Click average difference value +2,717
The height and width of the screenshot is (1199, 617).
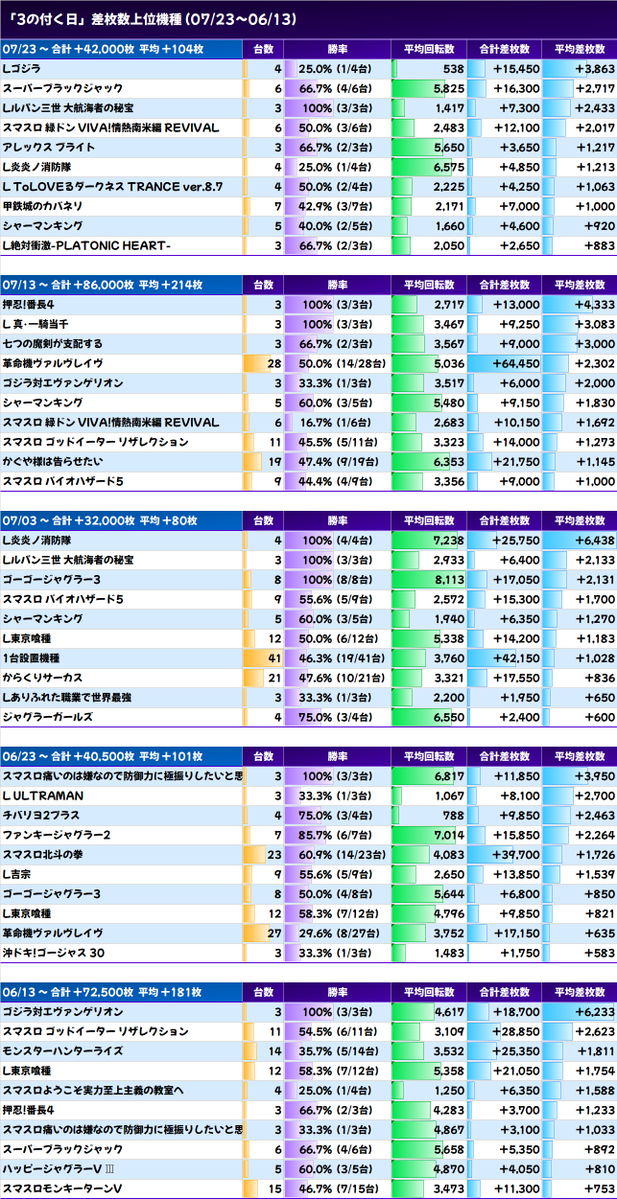[594, 89]
